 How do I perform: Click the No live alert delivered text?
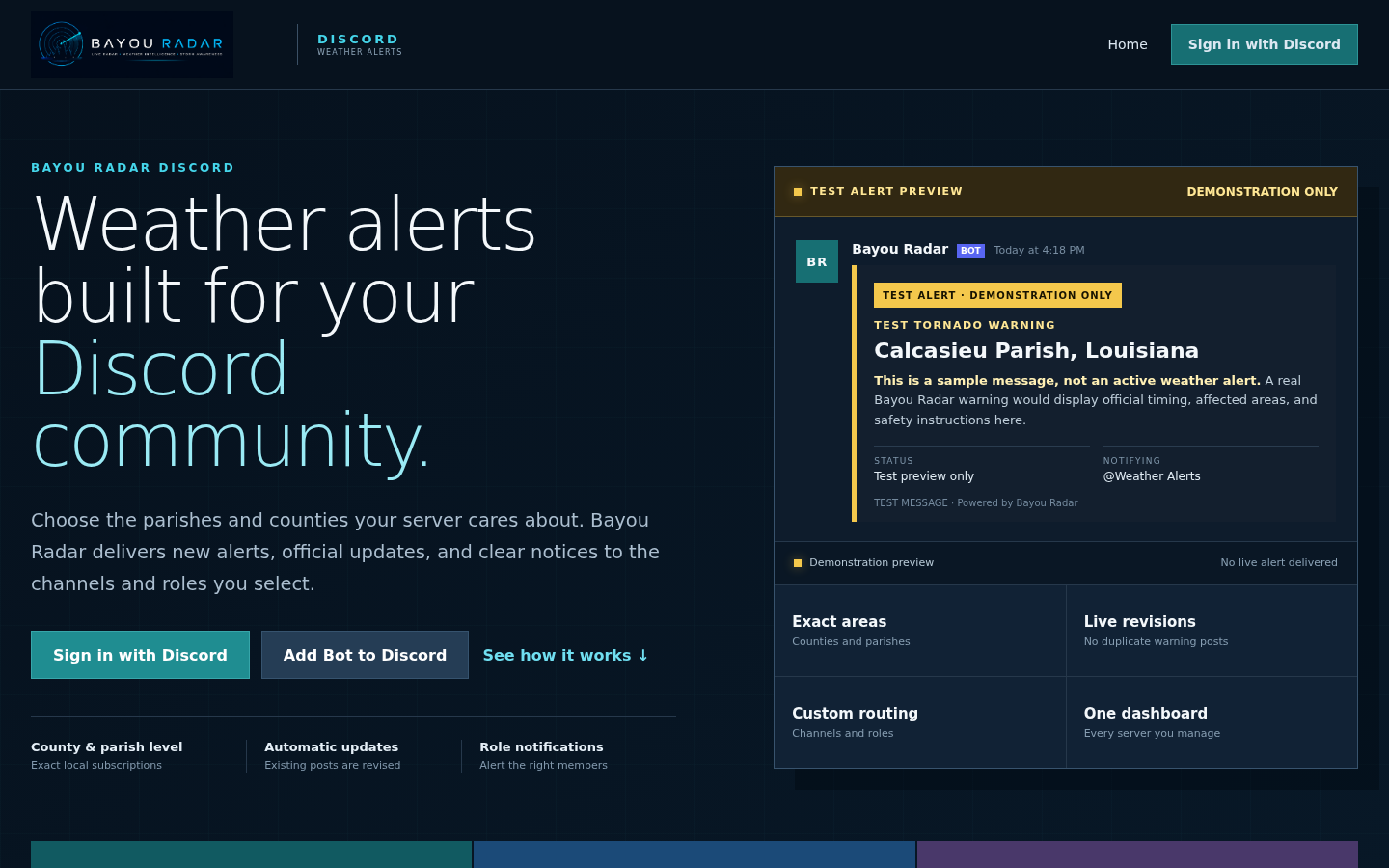pos(1279,562)
